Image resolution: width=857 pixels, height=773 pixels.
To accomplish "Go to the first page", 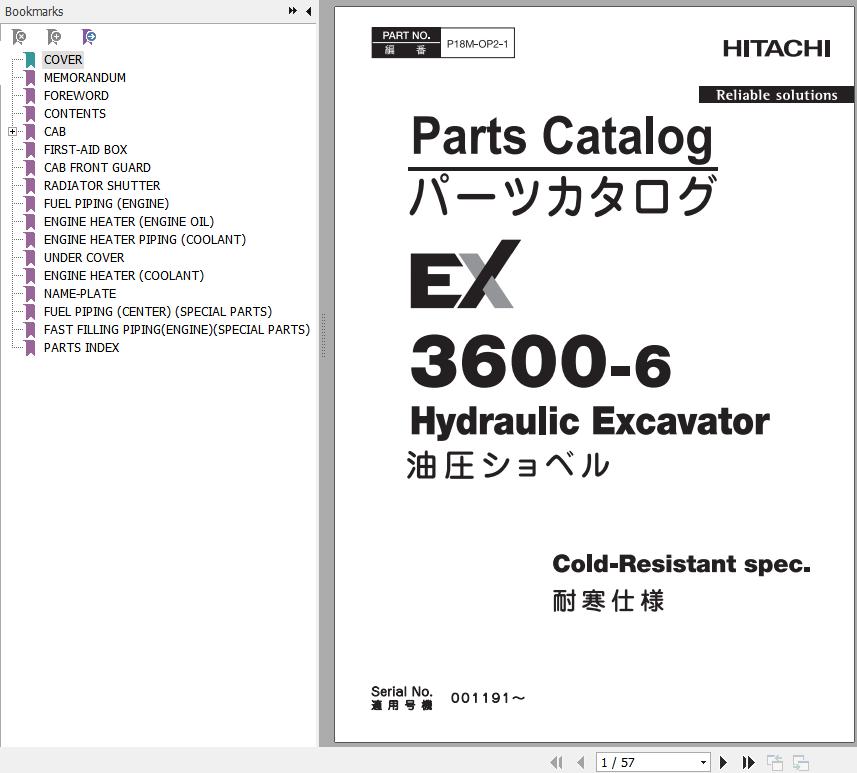I will pos(556,762).
